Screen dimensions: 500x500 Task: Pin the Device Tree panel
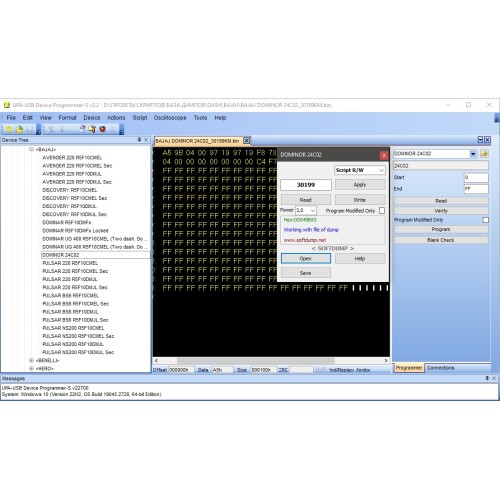[x=139, y=140]
